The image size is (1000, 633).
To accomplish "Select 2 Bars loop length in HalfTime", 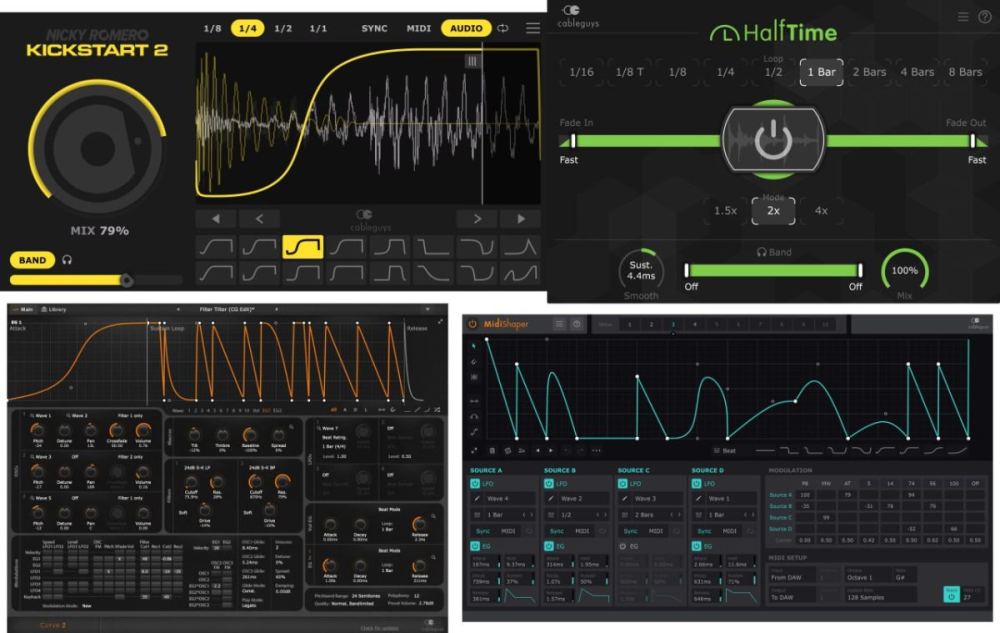I will pyautogui.click(x=869, y=72).
